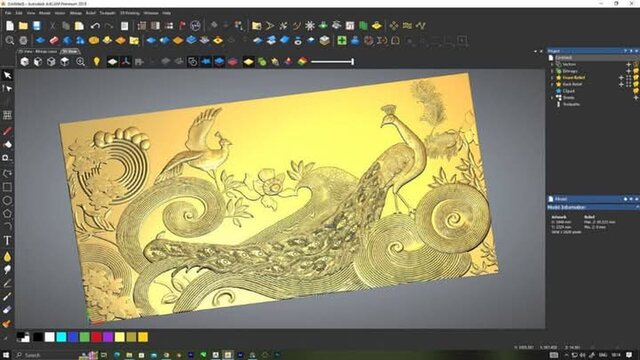Viewport: 640px width, 360px height.
Task: Select the Rectangle drawing tool
Action: [x=7, y=187]
